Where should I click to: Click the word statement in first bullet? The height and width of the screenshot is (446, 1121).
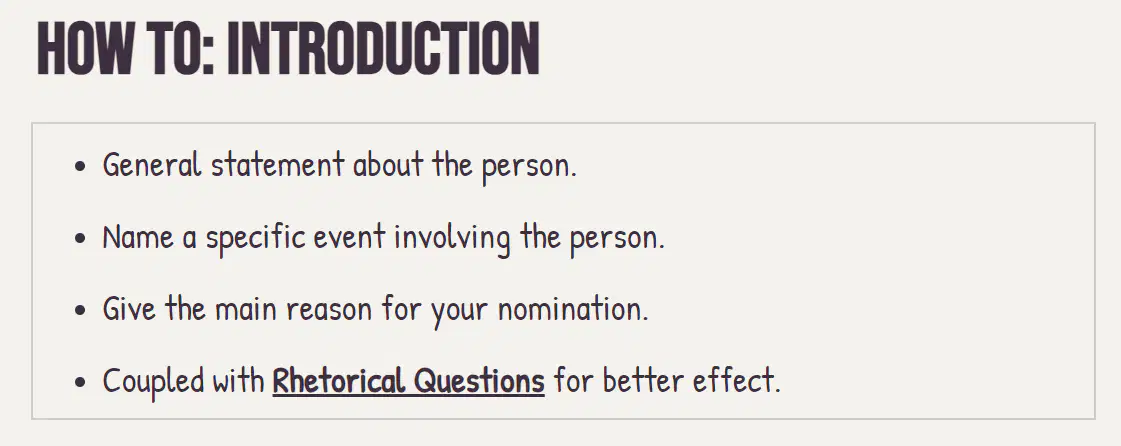pos(277,165)
